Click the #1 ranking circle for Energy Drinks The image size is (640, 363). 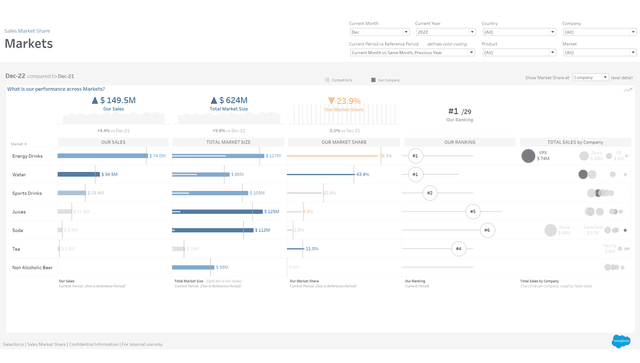(415, 156)
